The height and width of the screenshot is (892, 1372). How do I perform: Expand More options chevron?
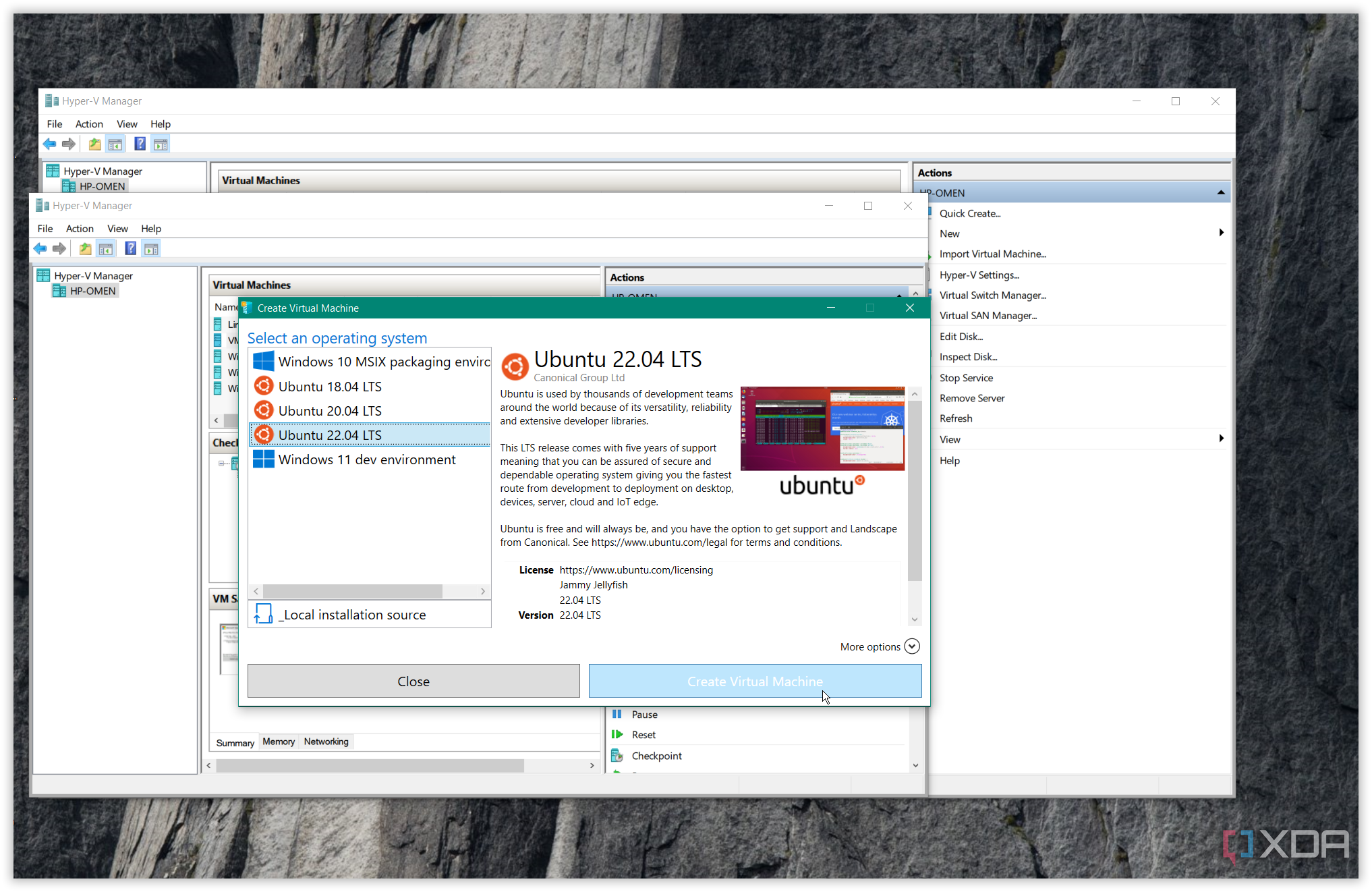click(x=912, y=646)
